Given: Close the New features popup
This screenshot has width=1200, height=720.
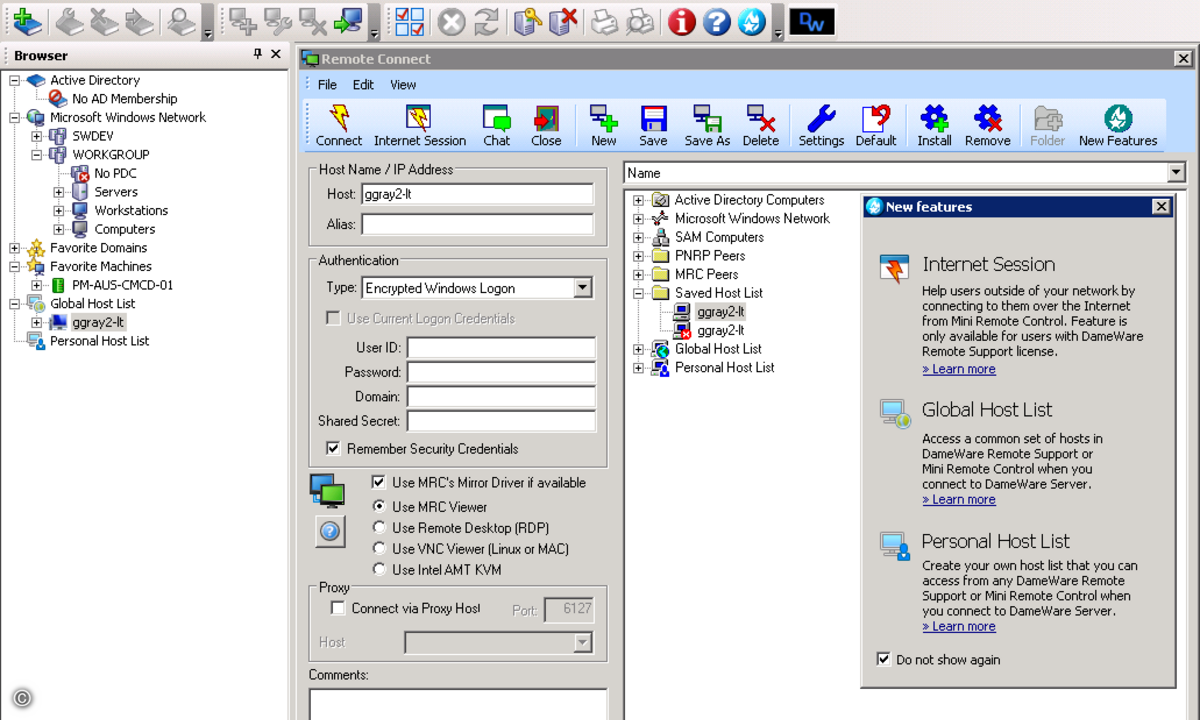Looking at the screenshot, I should point(1161,206).
